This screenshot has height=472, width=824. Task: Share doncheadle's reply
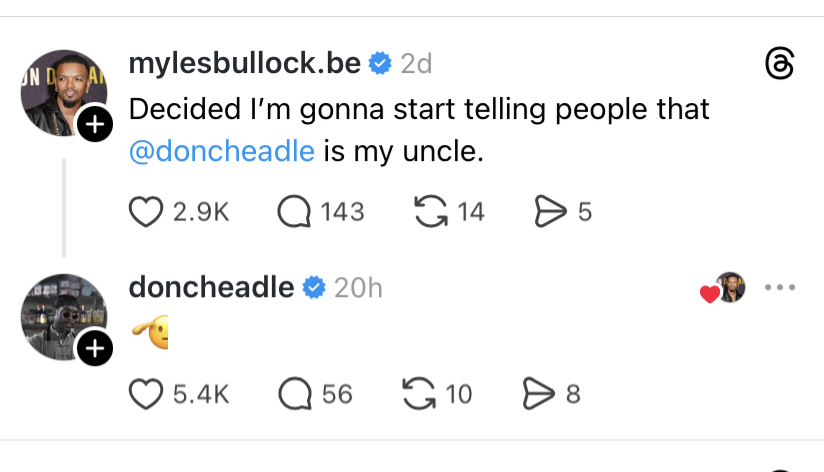pos(541,394)
